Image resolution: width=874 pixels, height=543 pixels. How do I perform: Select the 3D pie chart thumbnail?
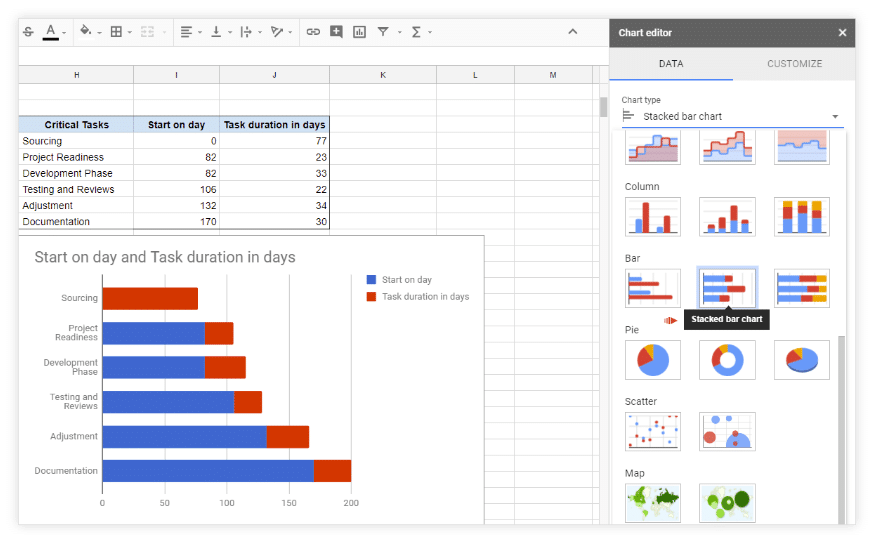(801, 360)
